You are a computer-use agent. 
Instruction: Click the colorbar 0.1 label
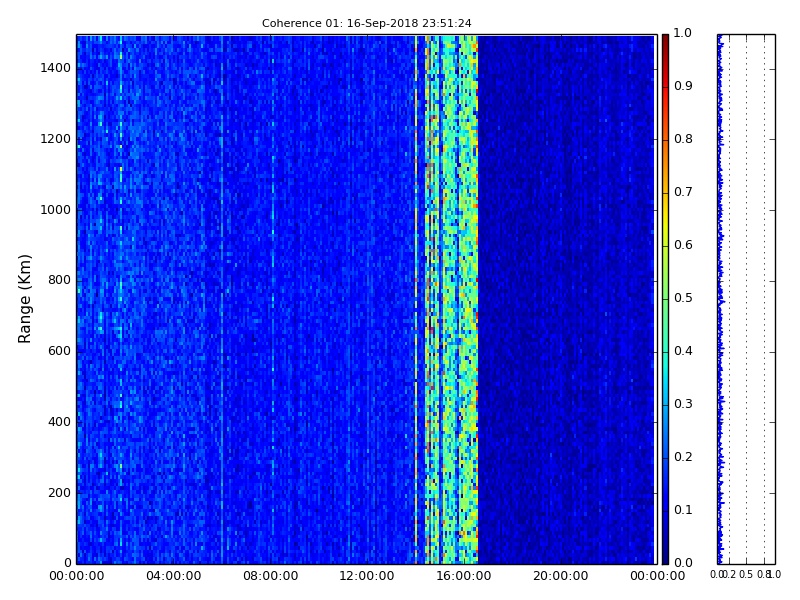[683, 510]
